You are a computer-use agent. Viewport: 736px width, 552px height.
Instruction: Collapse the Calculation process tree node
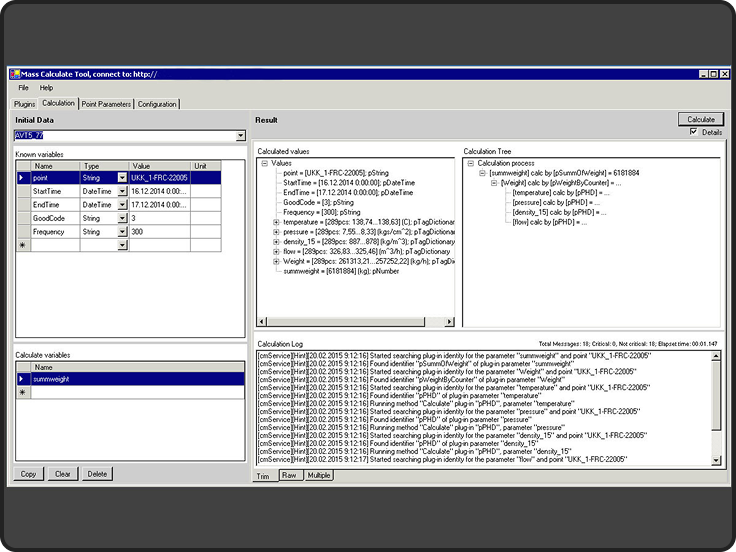tap(470, 163)
